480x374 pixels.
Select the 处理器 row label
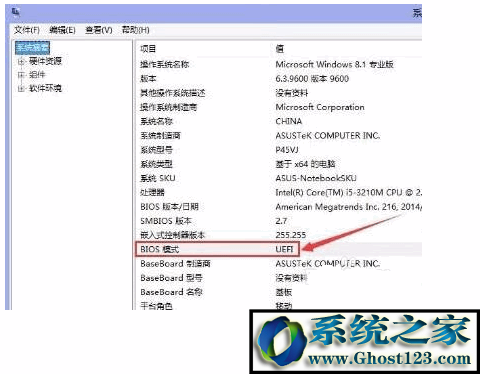tap(152, 193)
